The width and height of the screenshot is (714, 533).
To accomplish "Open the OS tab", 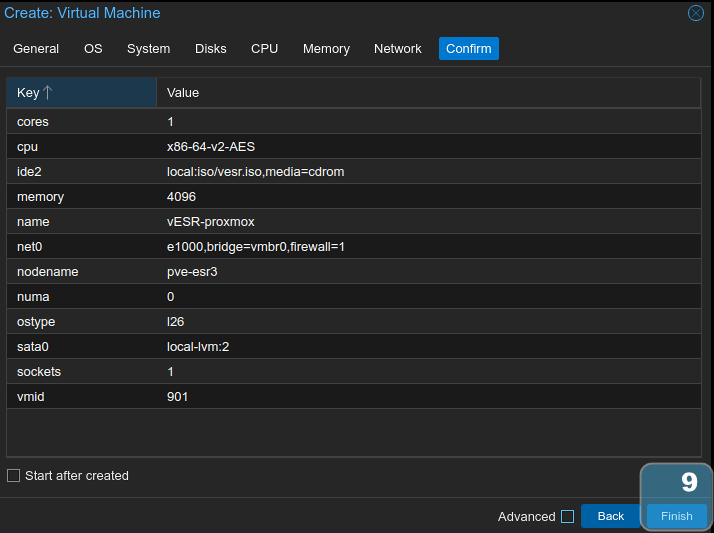I will coord(93,48).
